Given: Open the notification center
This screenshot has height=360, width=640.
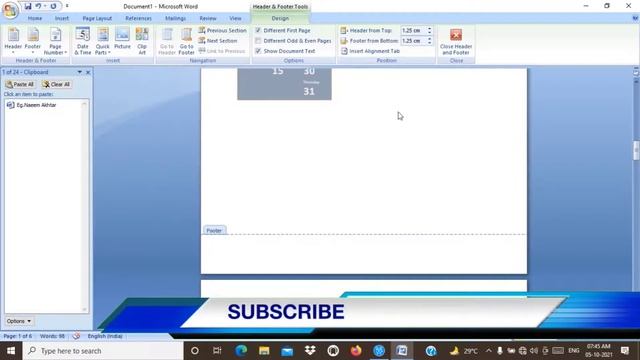Looking at the screenshot, I should tap(625, 351).
